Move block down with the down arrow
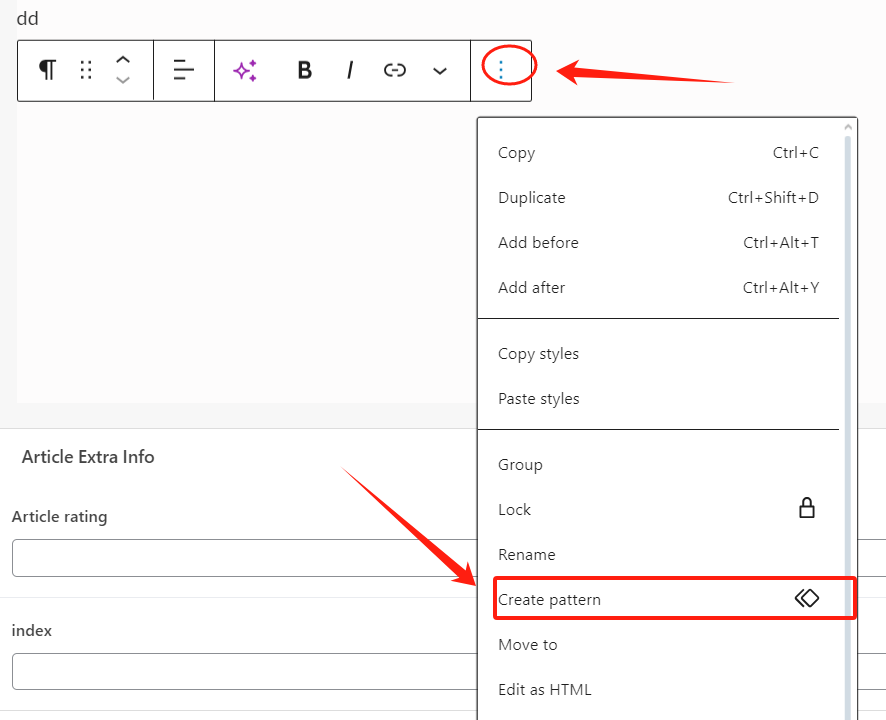 [123, 81]
